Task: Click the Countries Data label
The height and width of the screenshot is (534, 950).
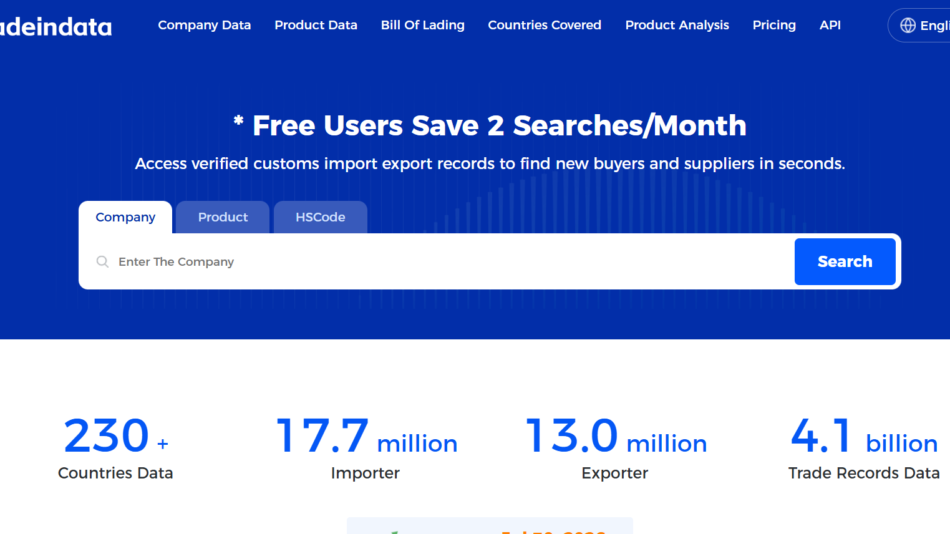Action: (x=115, y=473)
